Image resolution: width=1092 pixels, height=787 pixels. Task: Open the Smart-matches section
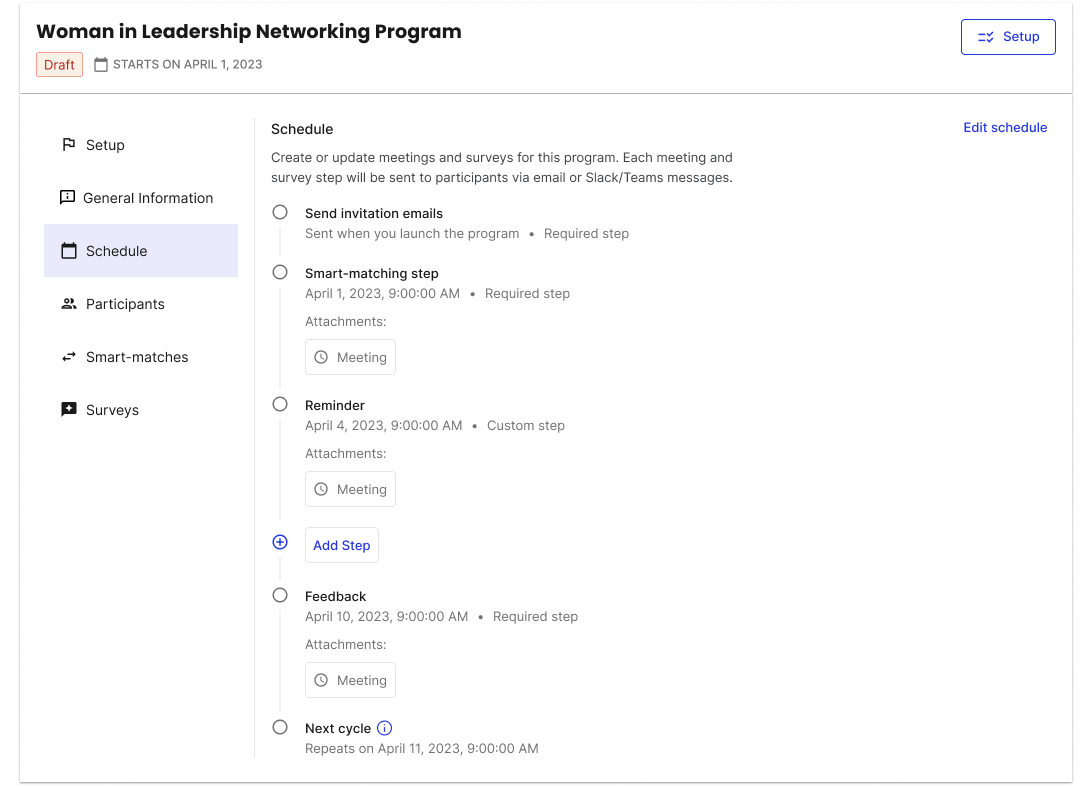click(x=141, y=357)
